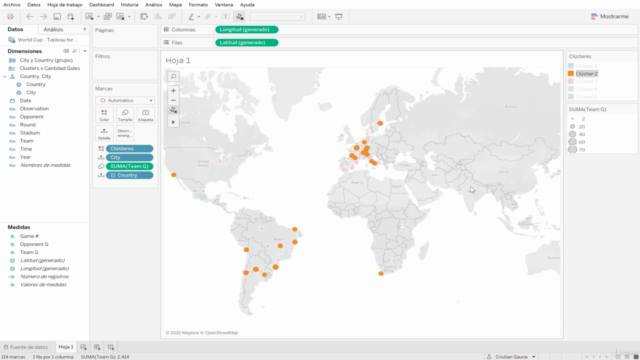Click the Latitud (generado) pill in Filas
640x360 pixels.
247,42
